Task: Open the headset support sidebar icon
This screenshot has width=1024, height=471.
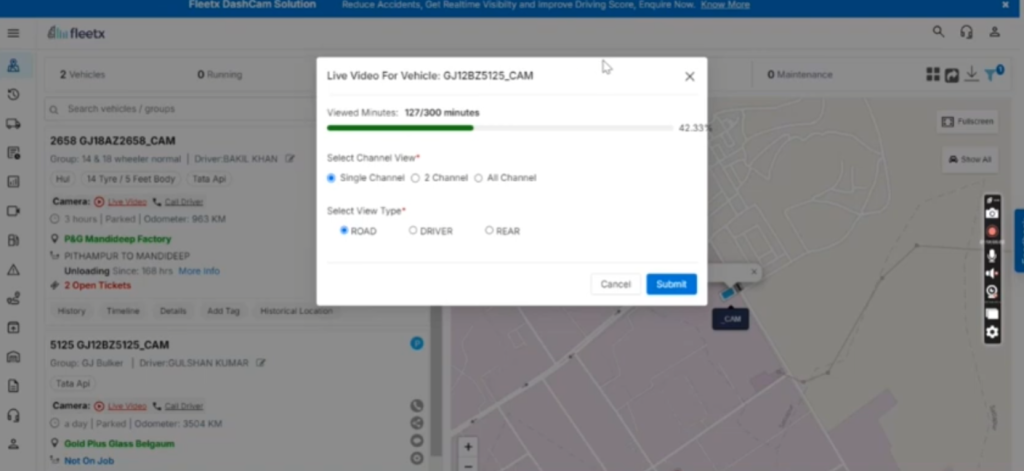Action: (13, 415)
